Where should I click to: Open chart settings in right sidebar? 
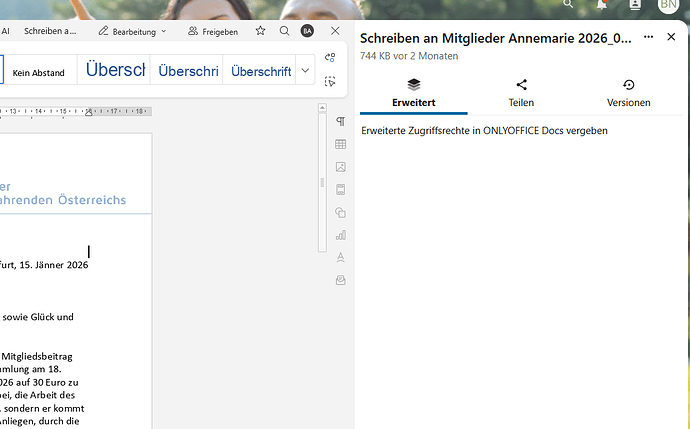340,235
